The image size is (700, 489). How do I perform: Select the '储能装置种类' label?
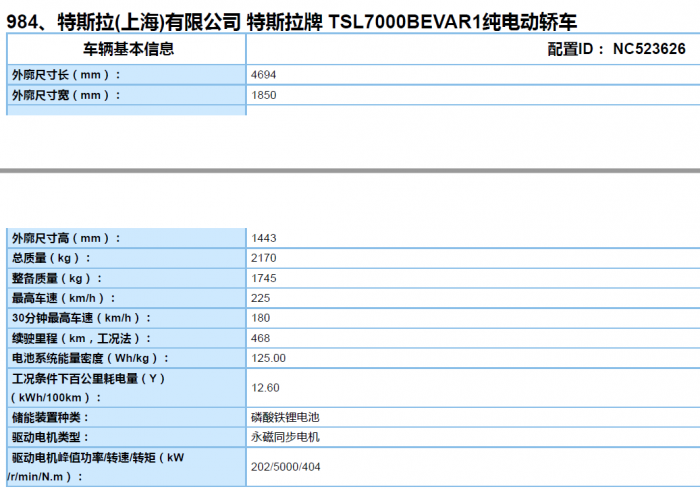click(x=50, y=418)
